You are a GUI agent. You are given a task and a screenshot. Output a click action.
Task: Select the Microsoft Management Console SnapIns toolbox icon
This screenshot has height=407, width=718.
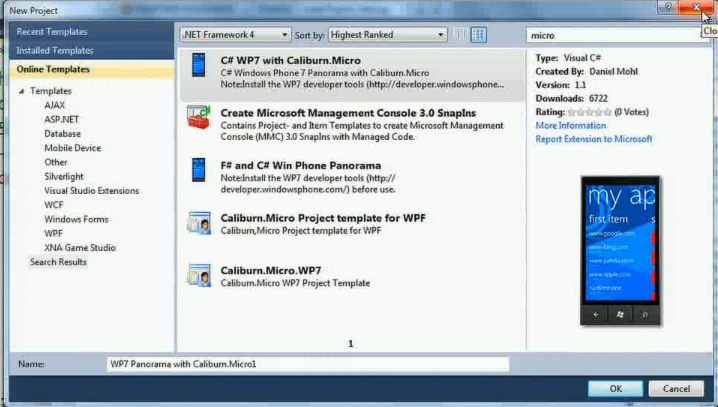[199, 117]
